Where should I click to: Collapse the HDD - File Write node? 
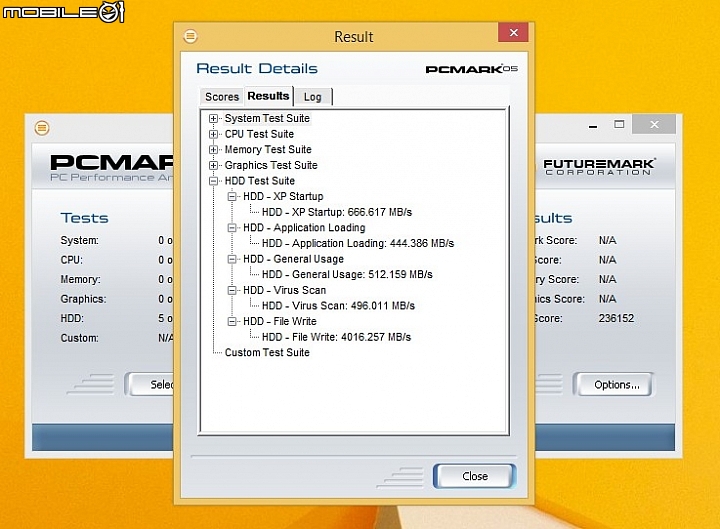point(232,321)
